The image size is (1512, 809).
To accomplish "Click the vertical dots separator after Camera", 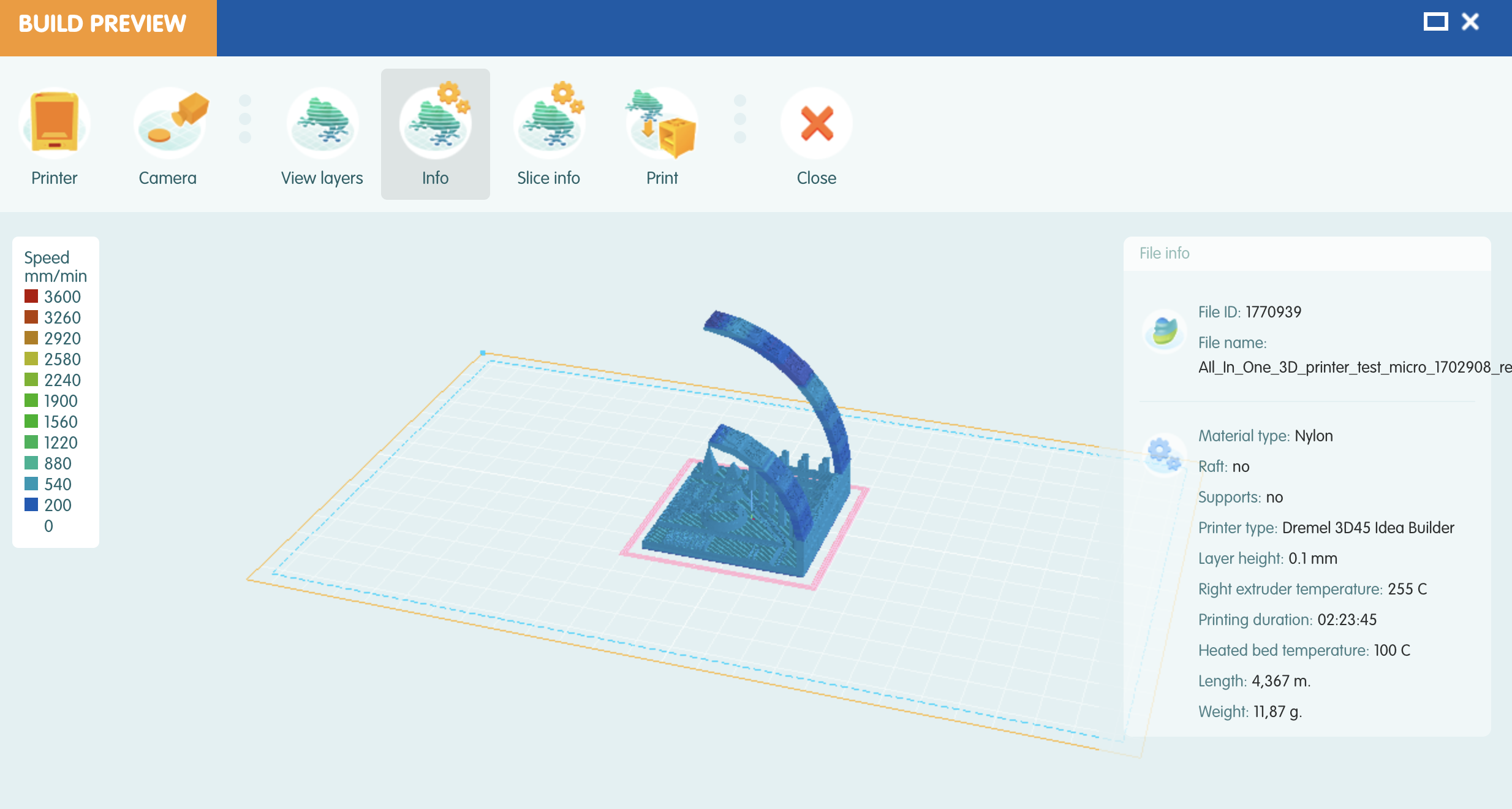I will [x=245, y=119].
